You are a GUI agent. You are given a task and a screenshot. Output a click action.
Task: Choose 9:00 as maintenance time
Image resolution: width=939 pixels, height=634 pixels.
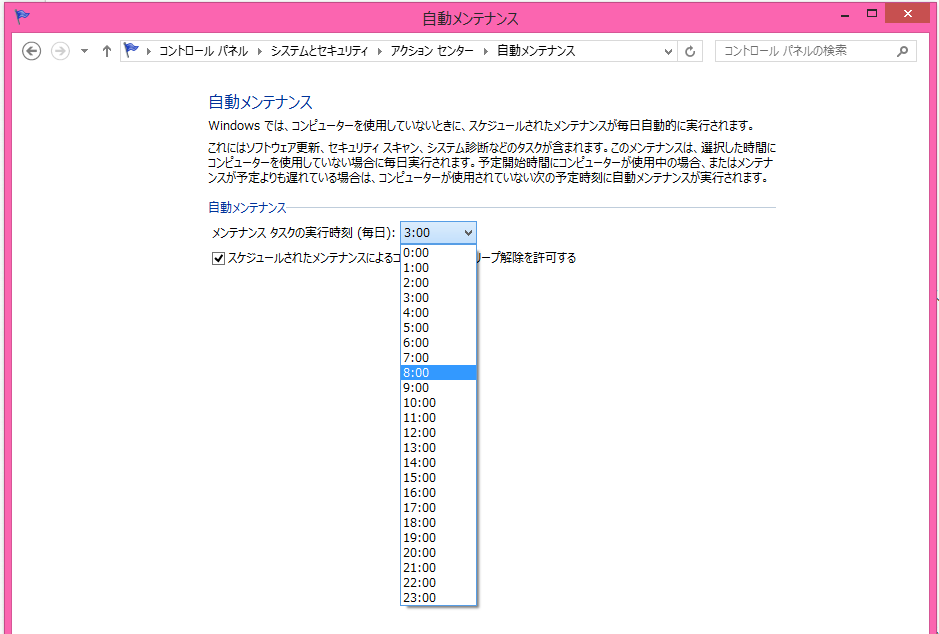(438, 387)
